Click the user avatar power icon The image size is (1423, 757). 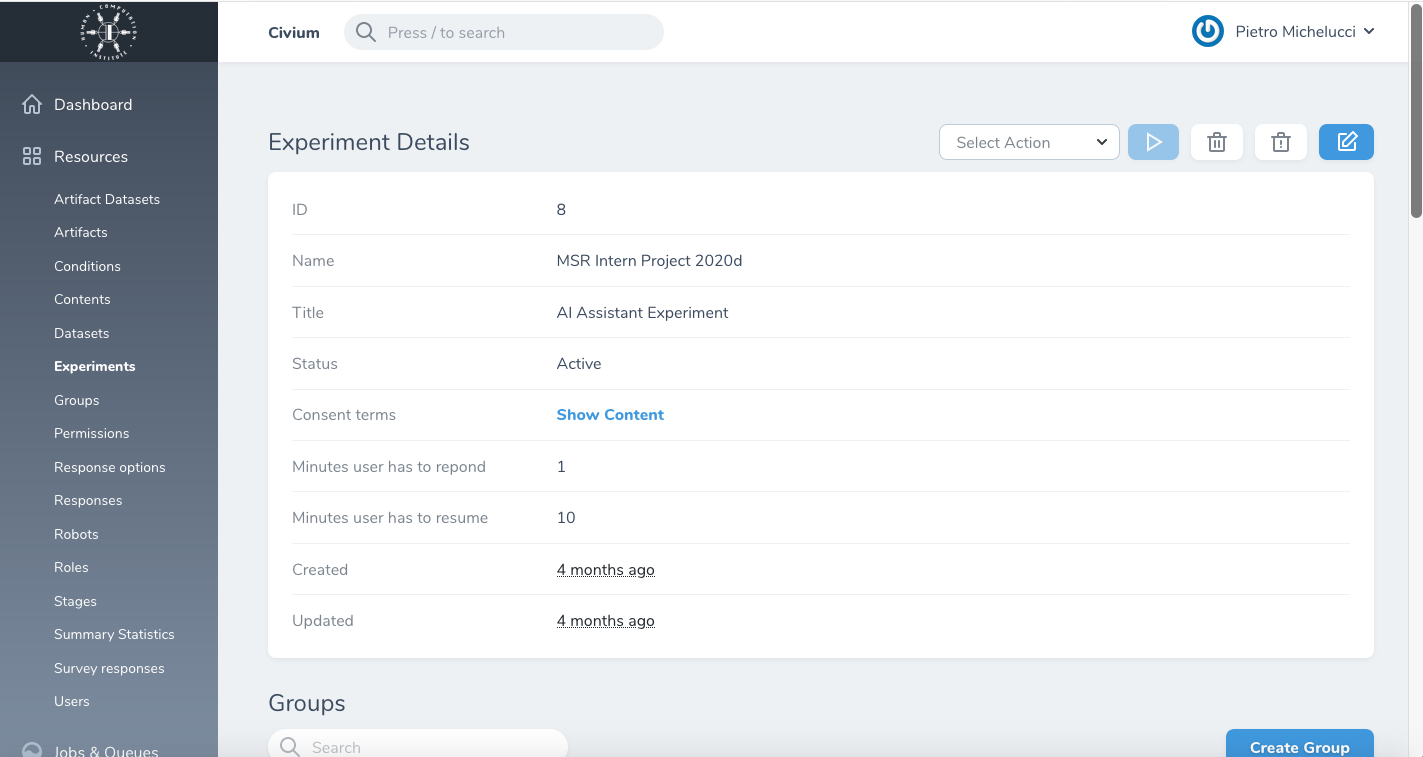click(x=1208, y=31)
